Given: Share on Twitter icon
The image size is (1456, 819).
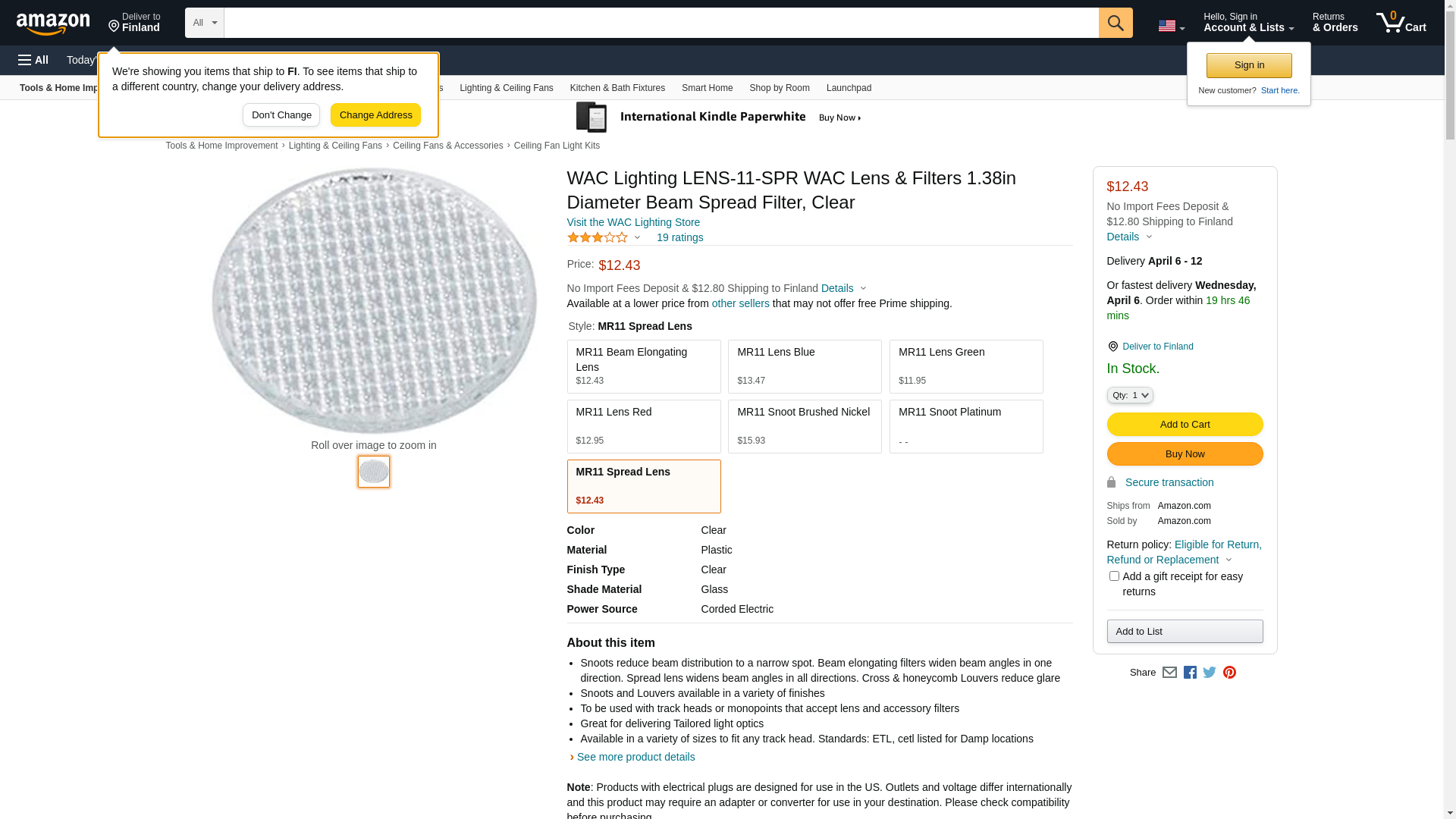Looking at the screenshot, I should 1210,673.
